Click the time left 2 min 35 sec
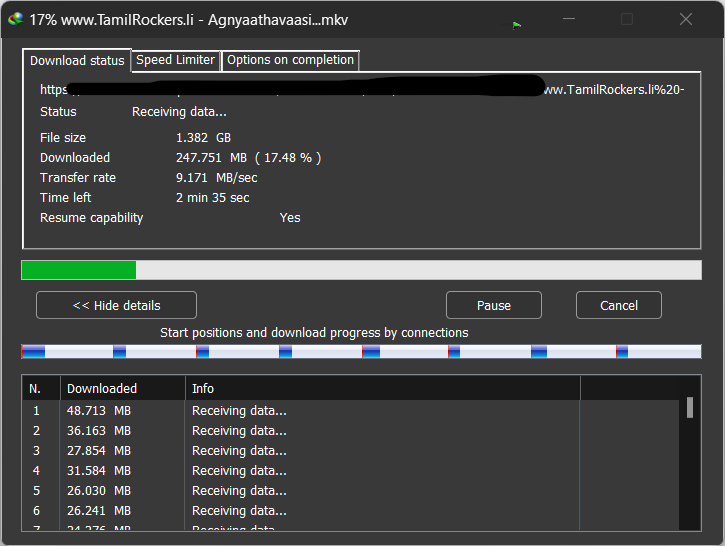The height and width of the screenshot is (546, 725). 213,198
